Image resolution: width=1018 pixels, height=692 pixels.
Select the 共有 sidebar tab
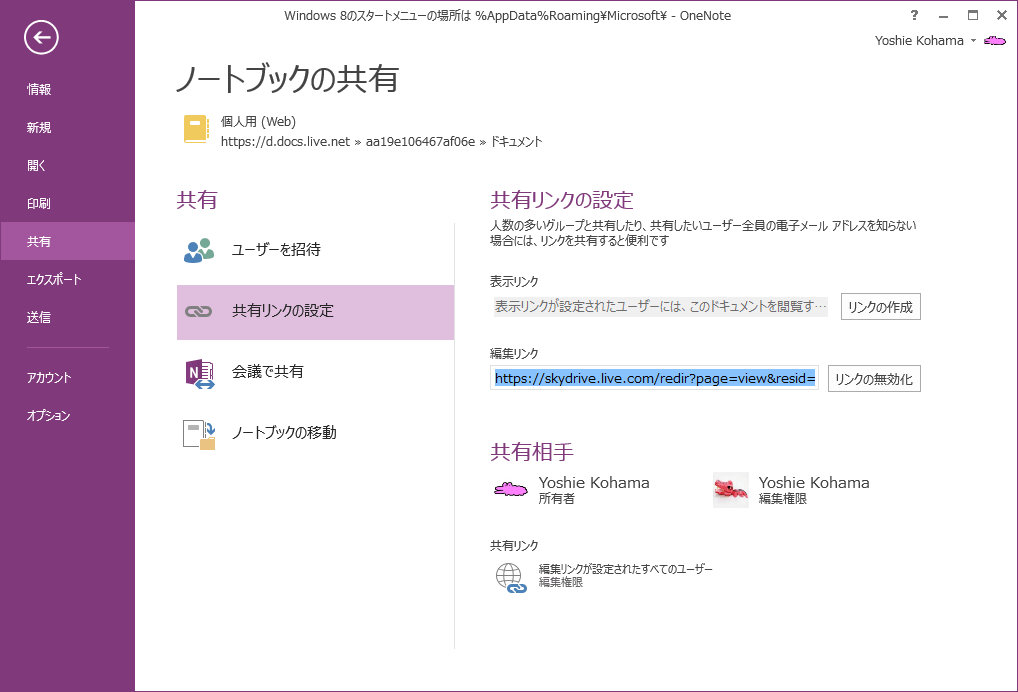(68, 241)
